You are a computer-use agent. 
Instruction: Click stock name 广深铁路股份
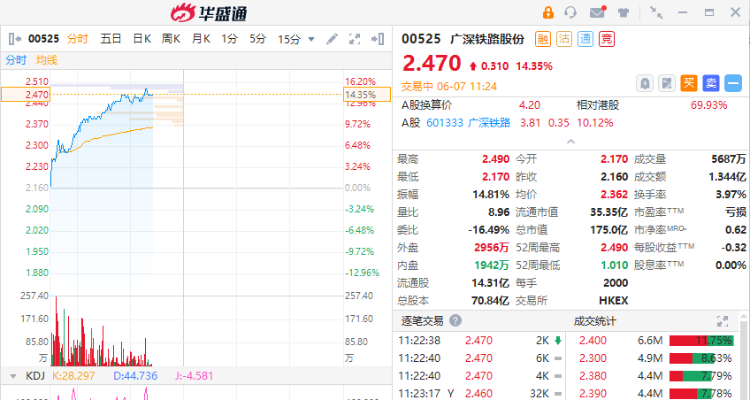[x=487, y=39]
